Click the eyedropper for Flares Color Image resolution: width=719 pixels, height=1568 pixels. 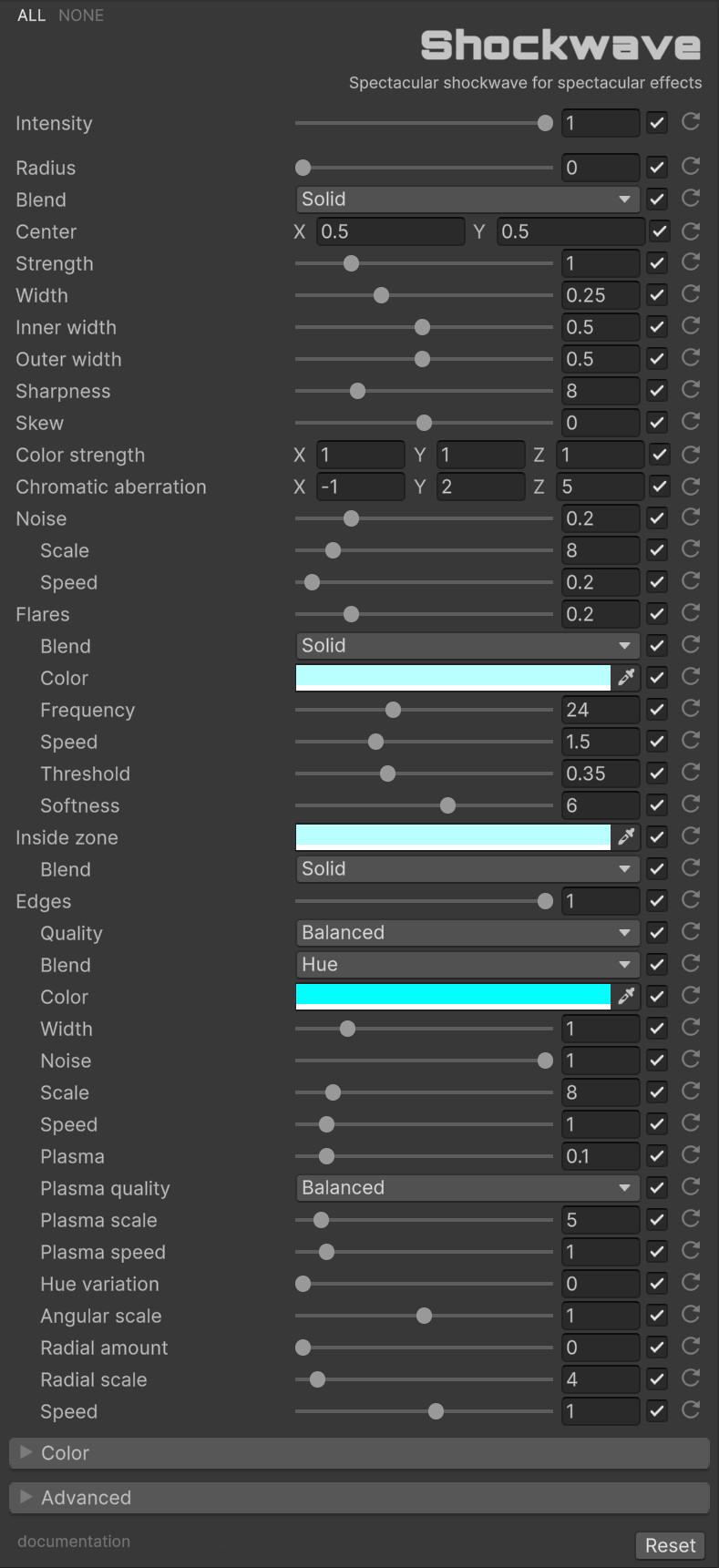coord(626,677)
